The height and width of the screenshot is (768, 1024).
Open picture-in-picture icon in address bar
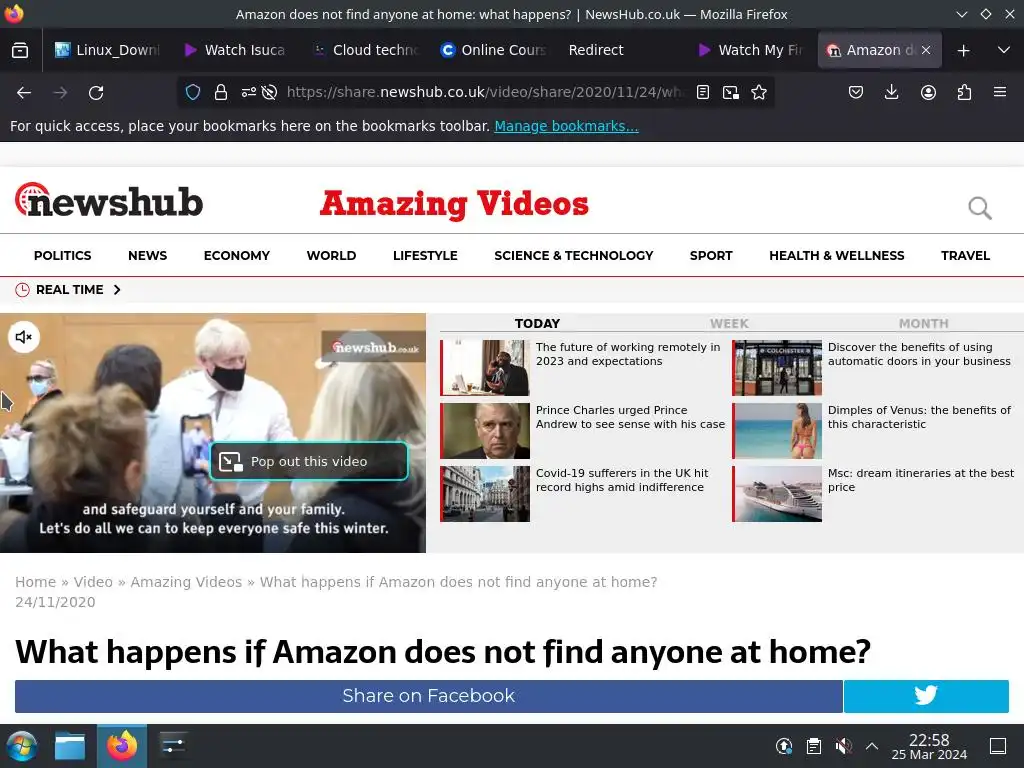coord(731,93)
